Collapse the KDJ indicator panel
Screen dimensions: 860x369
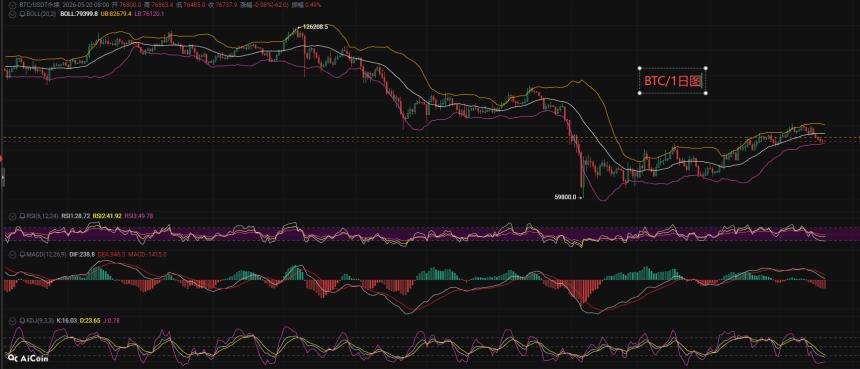pyautogui.click(x=13, y=320)
